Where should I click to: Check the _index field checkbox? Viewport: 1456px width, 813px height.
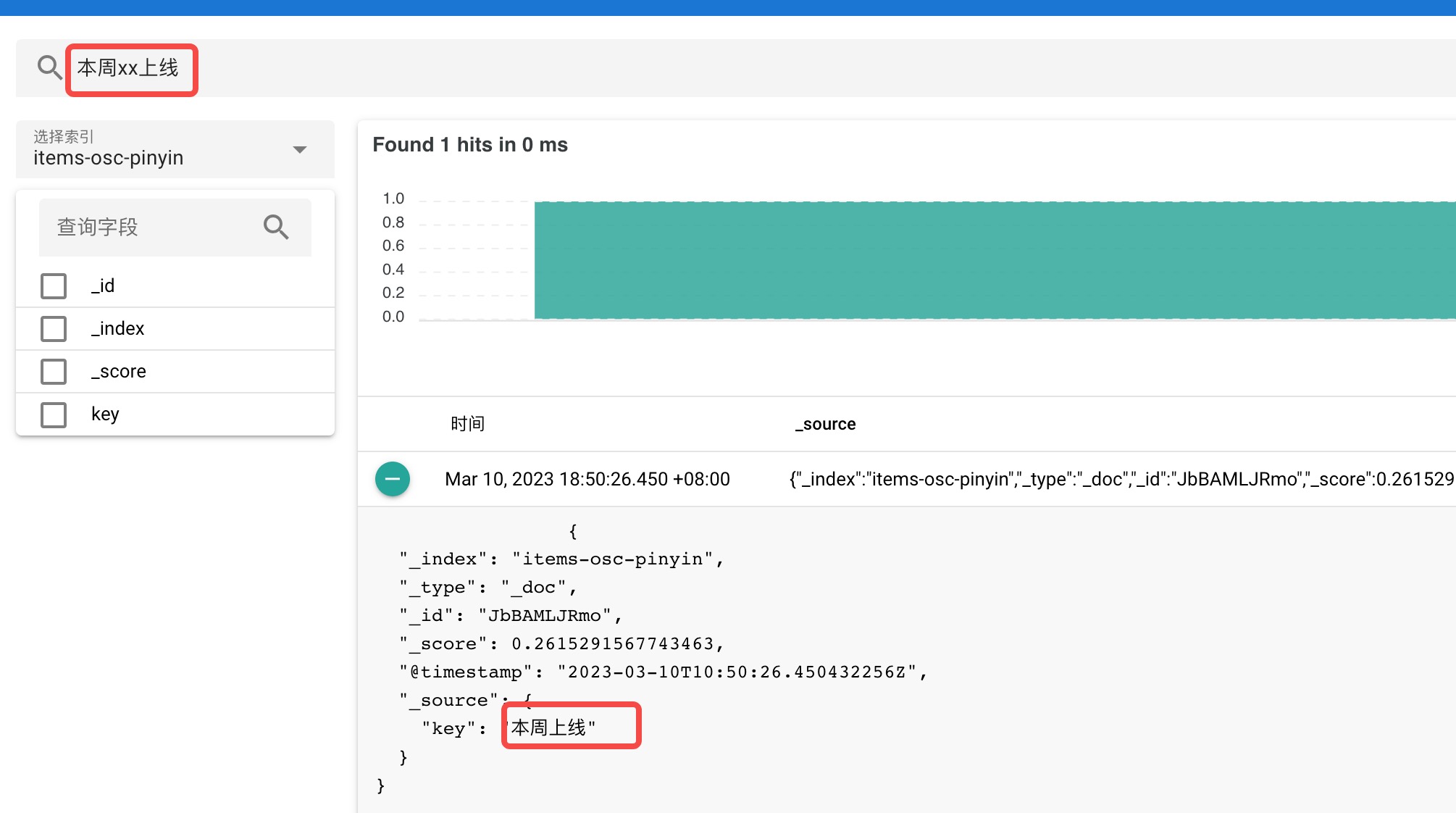click(x=54, y=328)
